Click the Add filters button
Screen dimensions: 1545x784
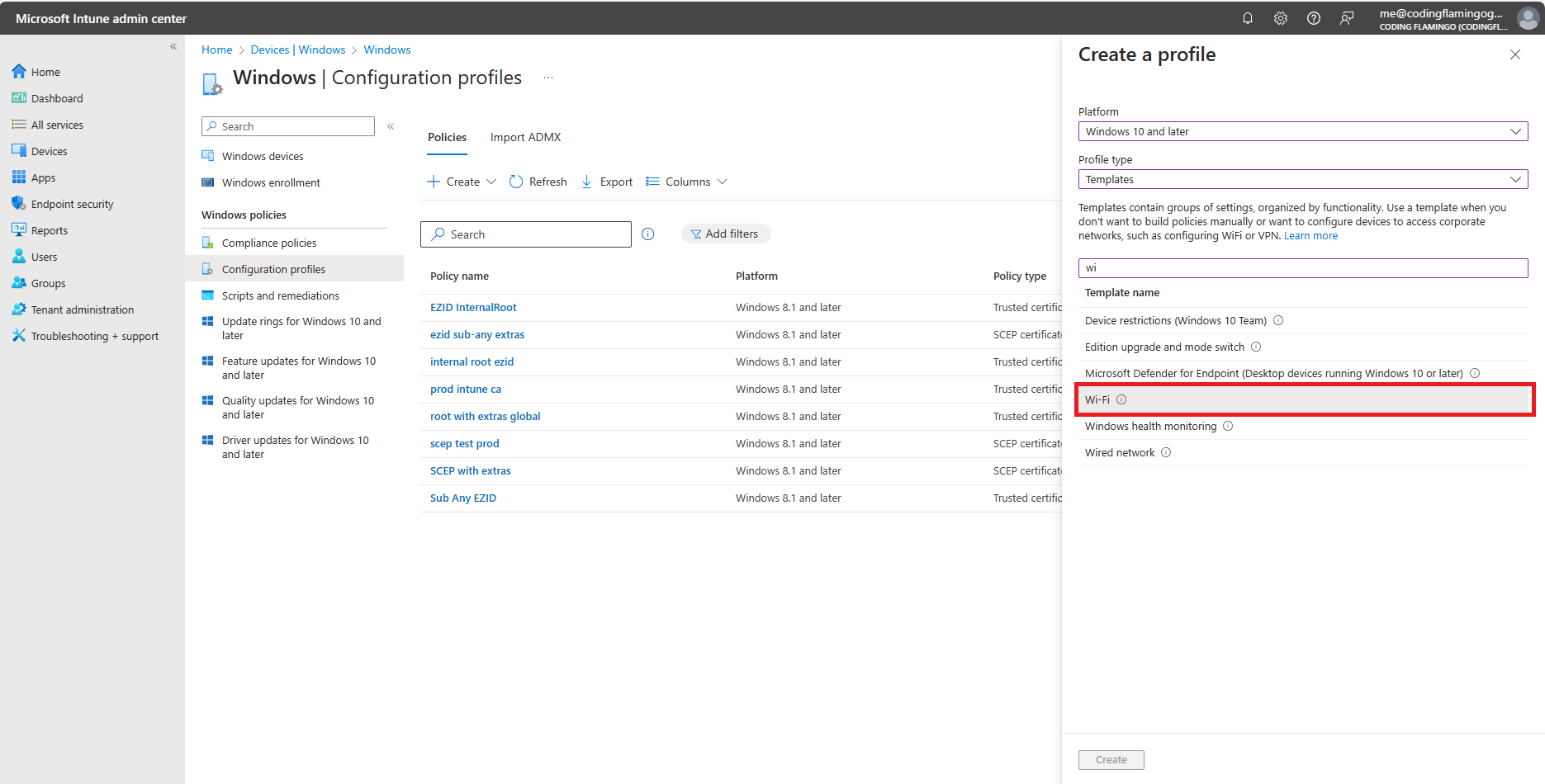(726, 234)
